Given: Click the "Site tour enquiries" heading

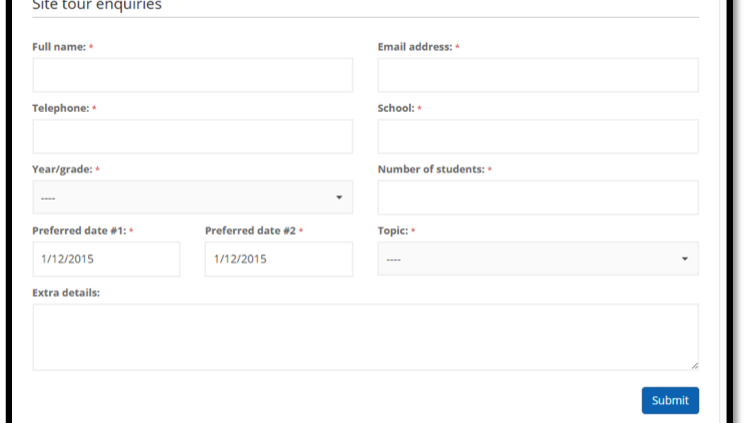Looking at the screenshot, I should (x=97, y=5).
